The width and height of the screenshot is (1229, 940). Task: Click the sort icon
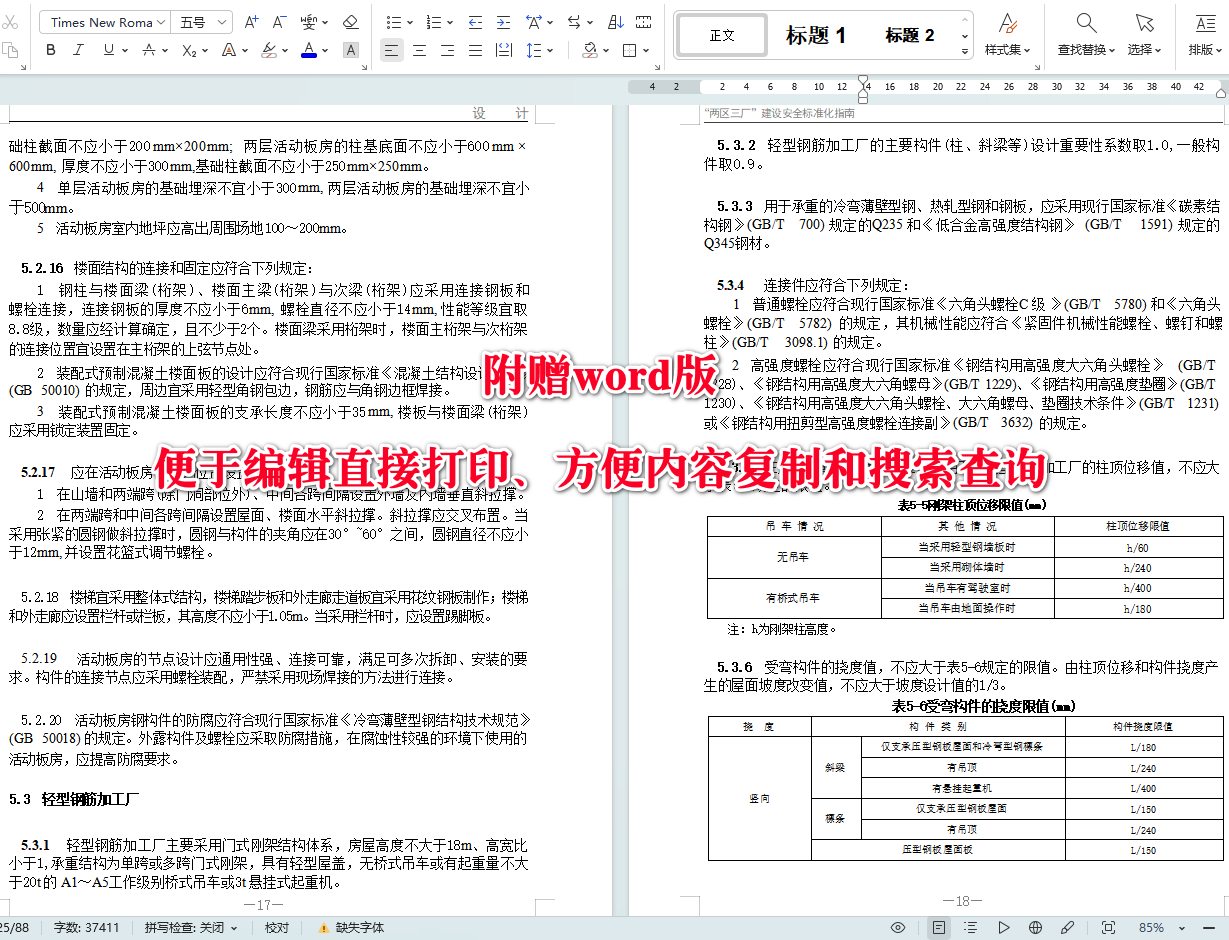pyautogui.click(x=616, y=21)
